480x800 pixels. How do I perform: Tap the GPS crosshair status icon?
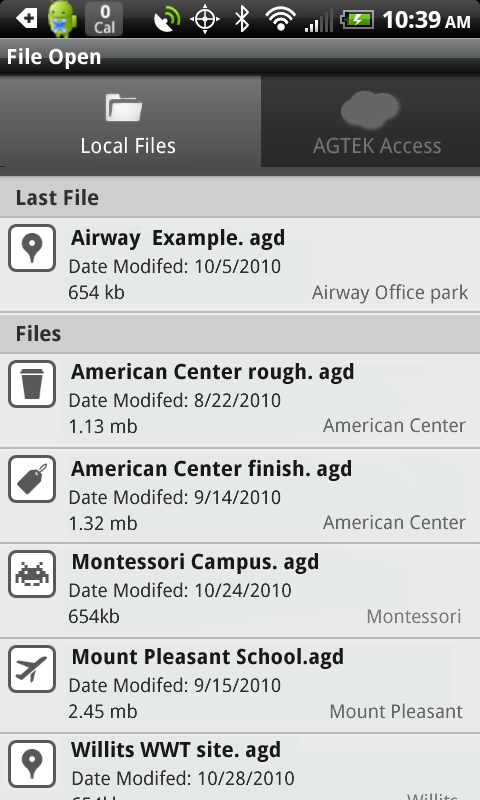tap(205, 19)
